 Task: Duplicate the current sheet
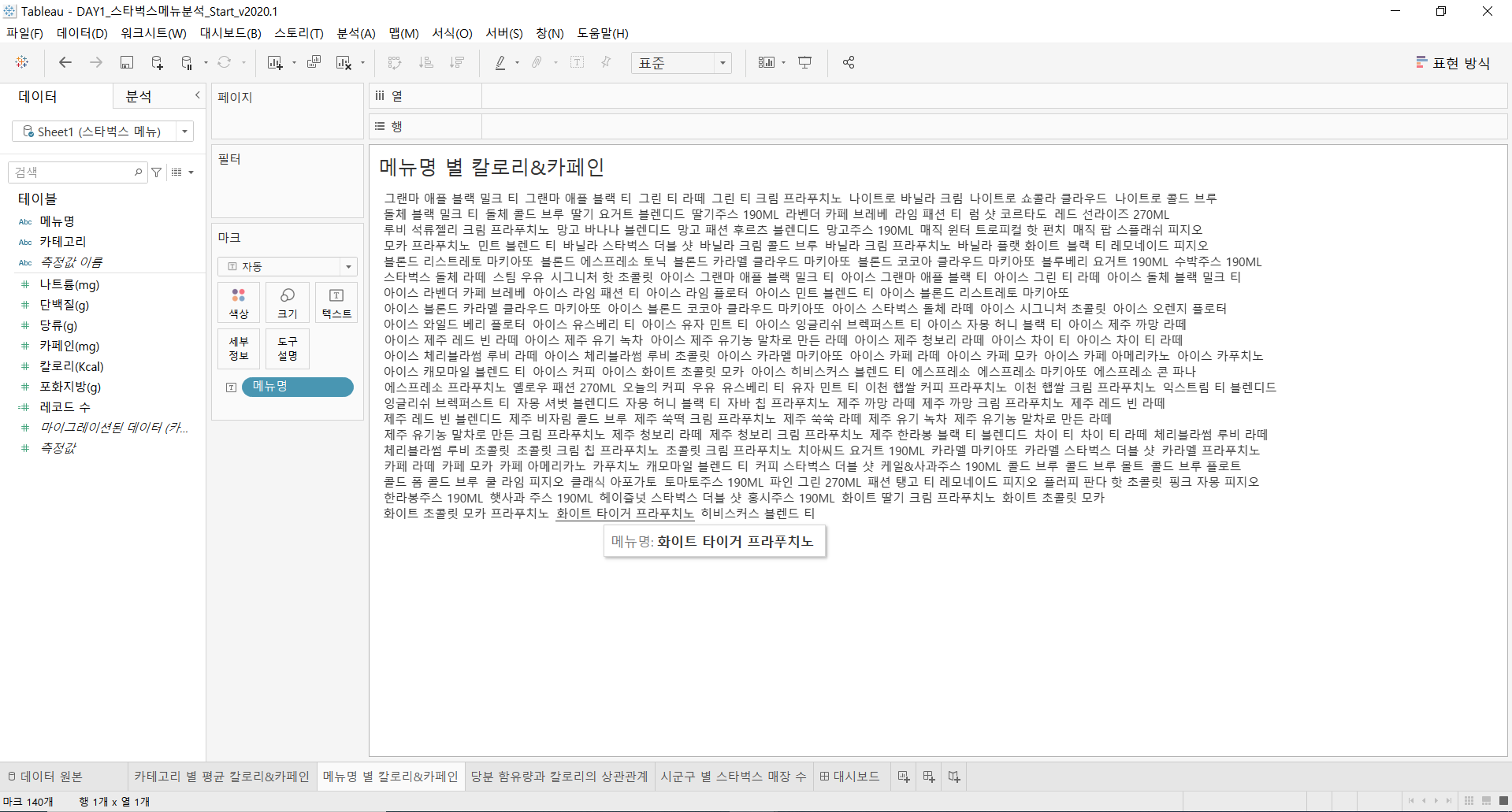[314, 62]
